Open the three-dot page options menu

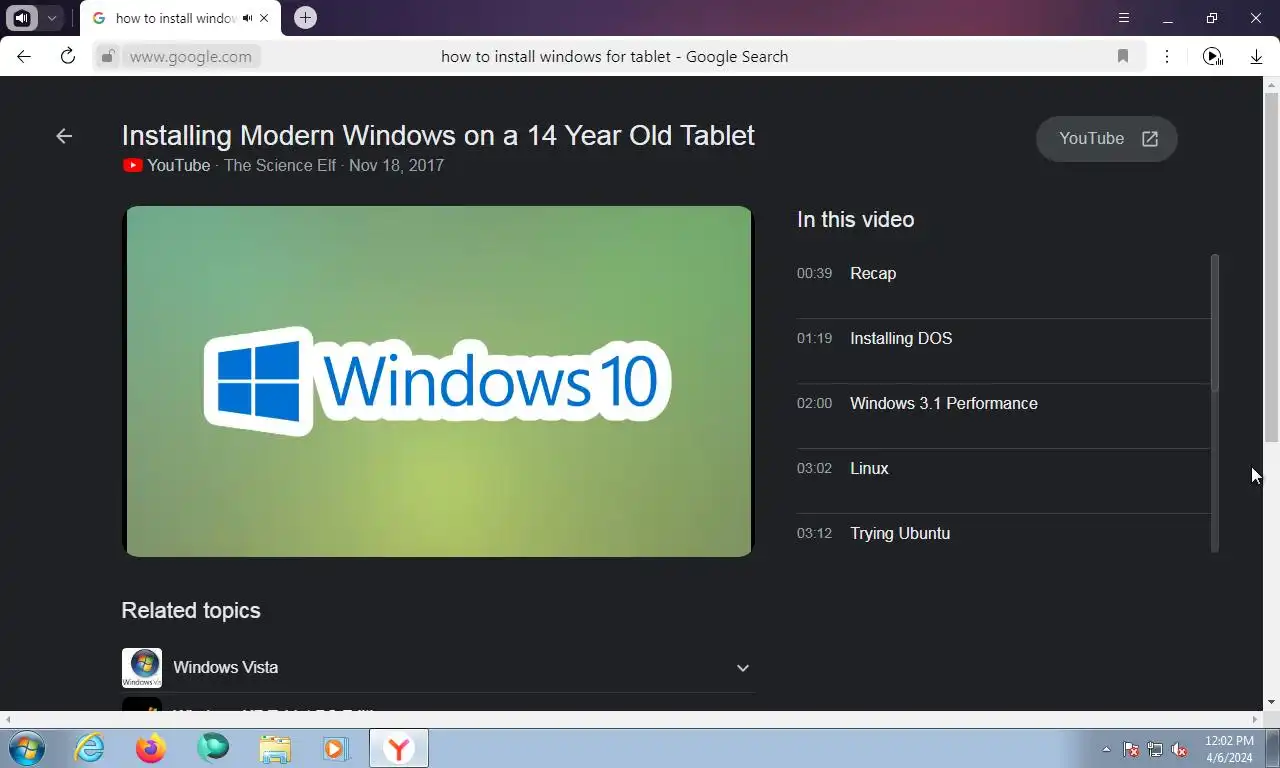coord(1167,56)
